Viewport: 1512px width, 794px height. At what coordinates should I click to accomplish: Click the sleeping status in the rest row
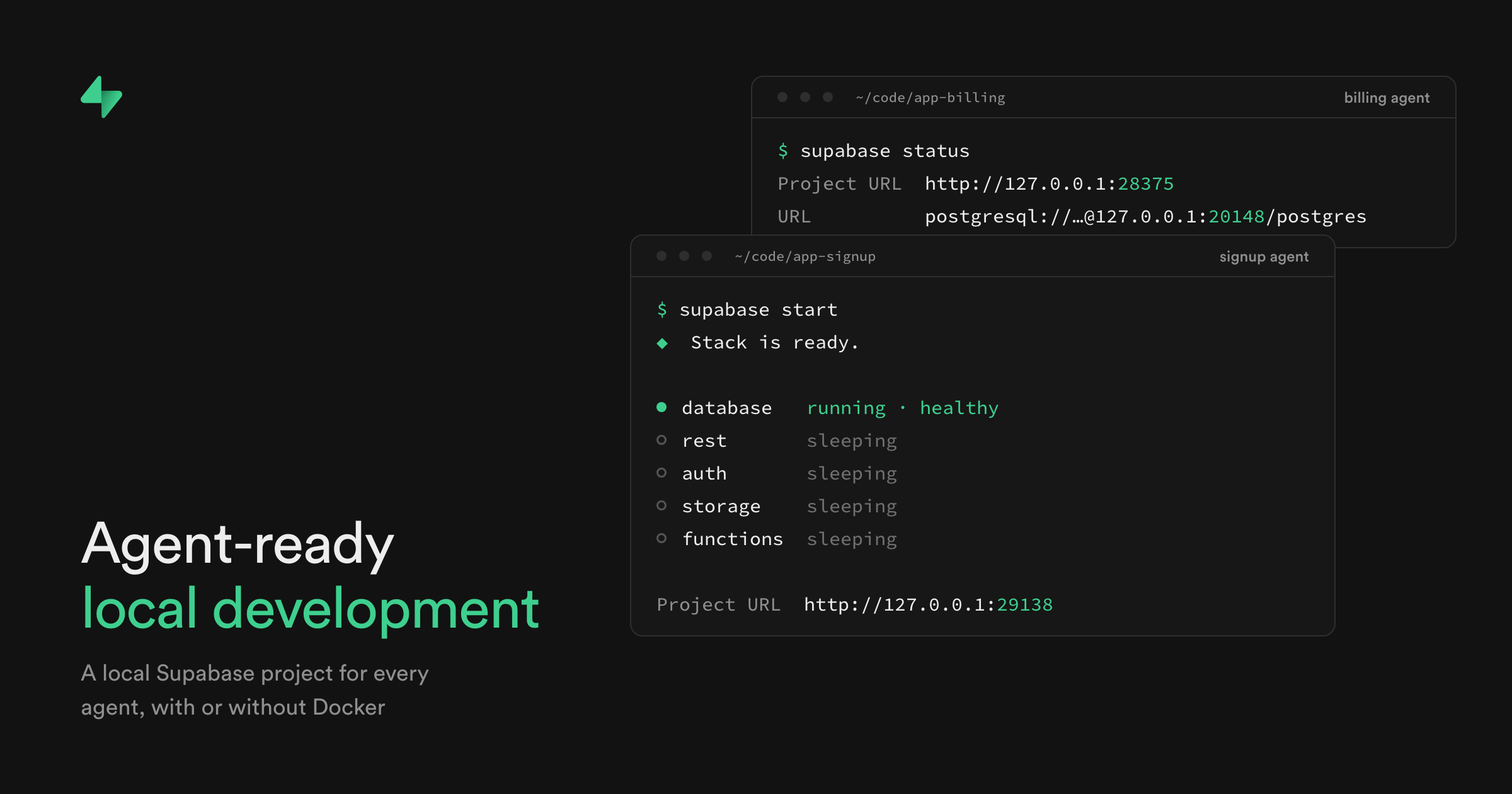click(x=852, y=441)
